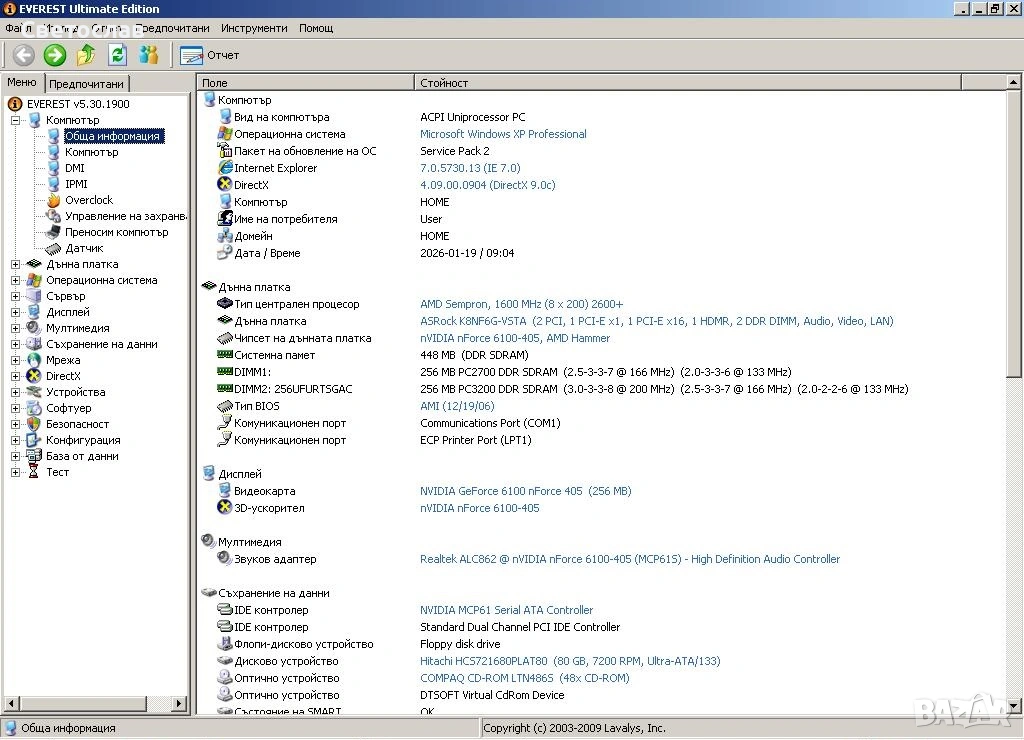Image resolution: width=1024 pixels, height=740 pixels.
Task: Click the Стойност column header
Action: (444, 83)
